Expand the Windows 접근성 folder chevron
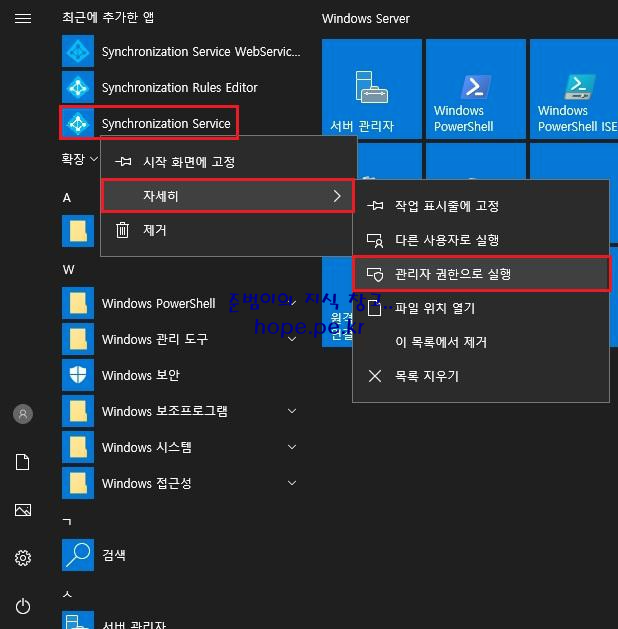618x629 pixels. pos(292,483)
